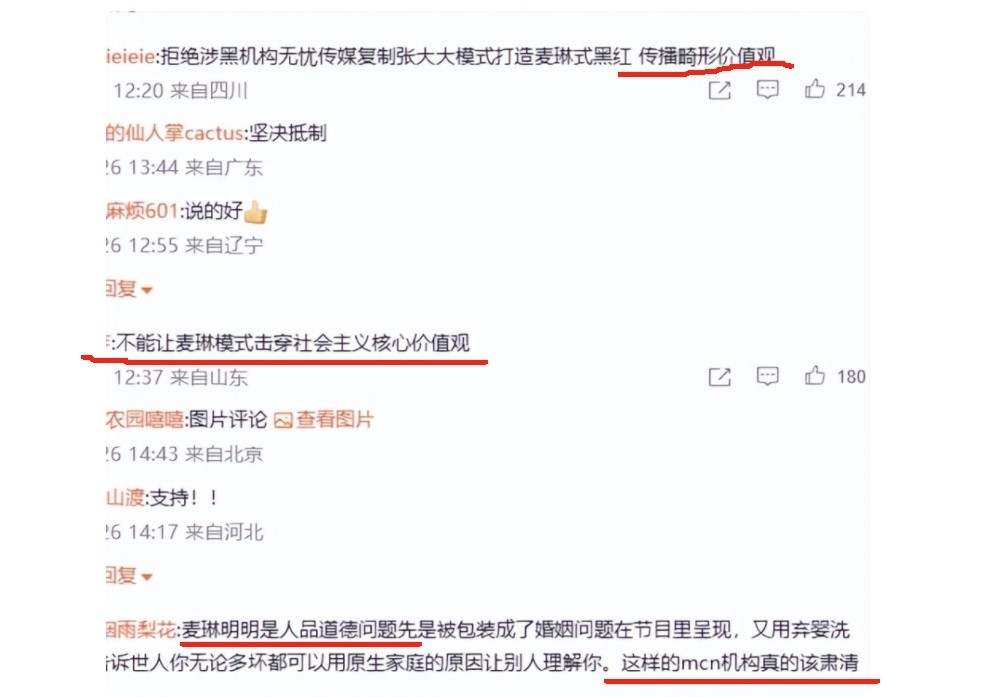Like the comment with 180 likes
Image resolution: width=988 pixels, height=697 pixels.
[814, 376]
